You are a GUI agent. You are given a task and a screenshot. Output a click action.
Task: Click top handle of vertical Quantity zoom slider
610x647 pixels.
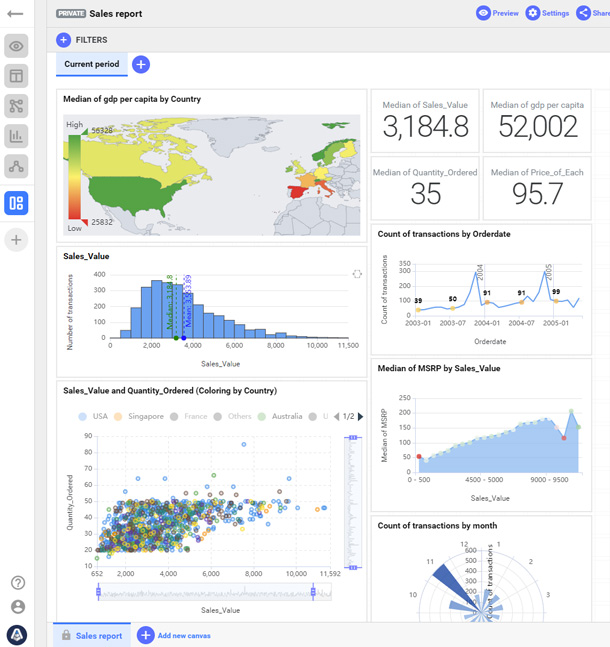(x=353, y=437)
